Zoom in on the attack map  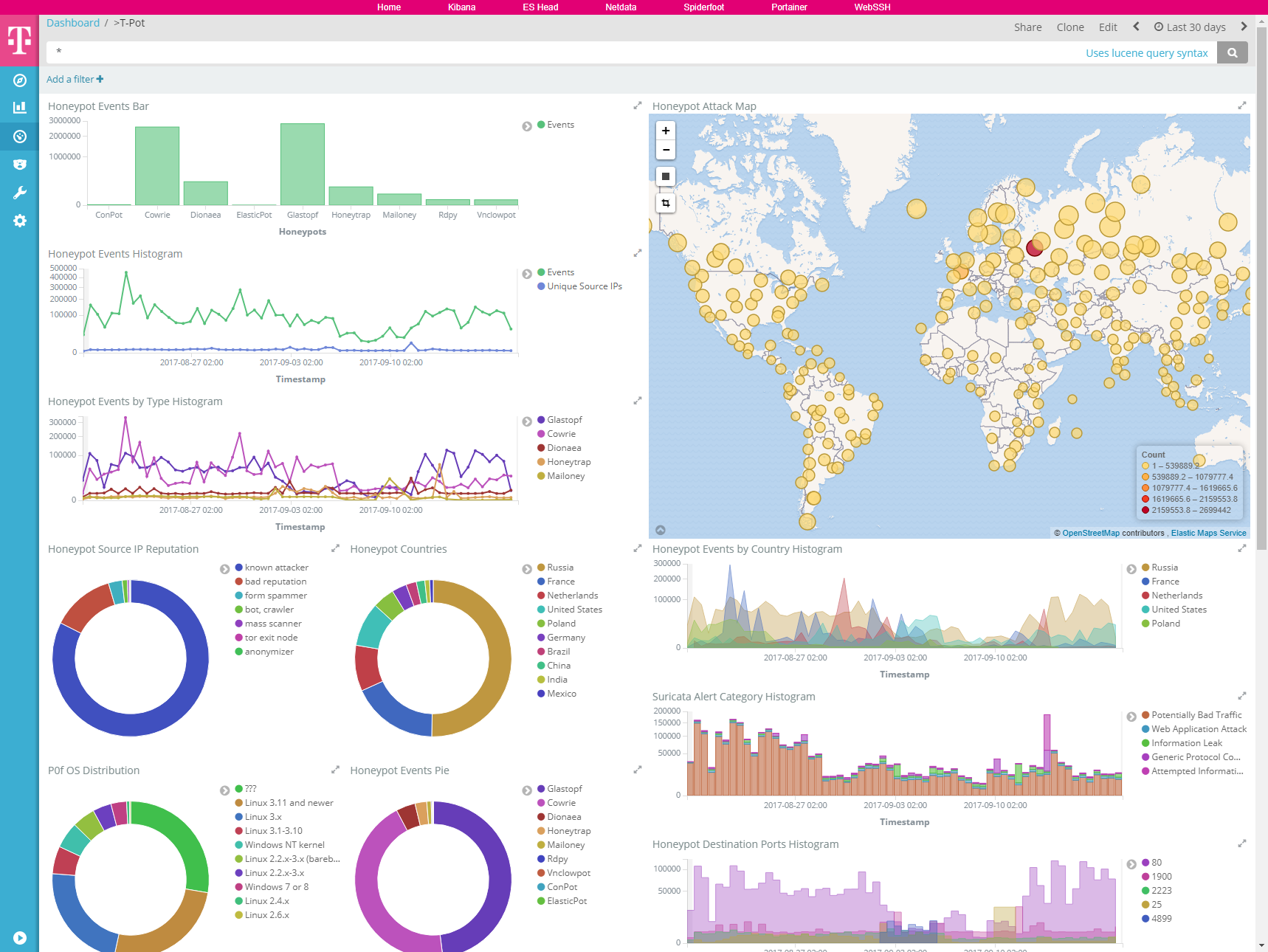pyautogui.click(x=666, y=131)
